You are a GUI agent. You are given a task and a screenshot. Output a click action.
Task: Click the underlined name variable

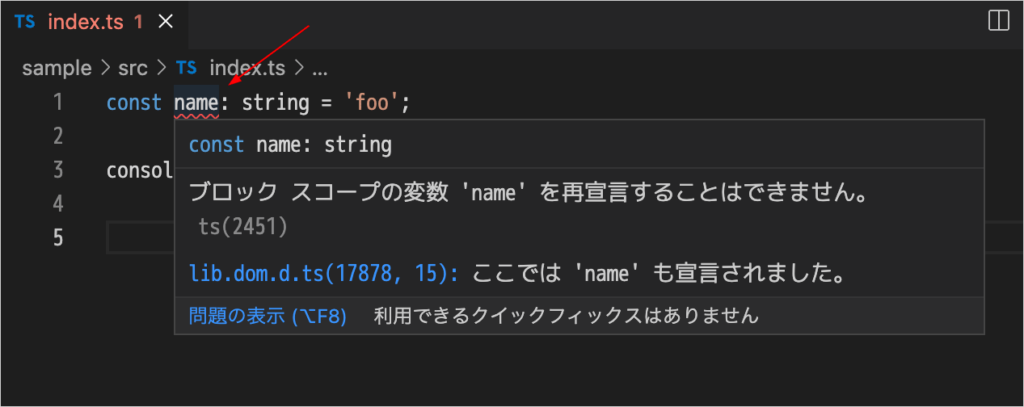pyautogui.click(x=196, y=103)
